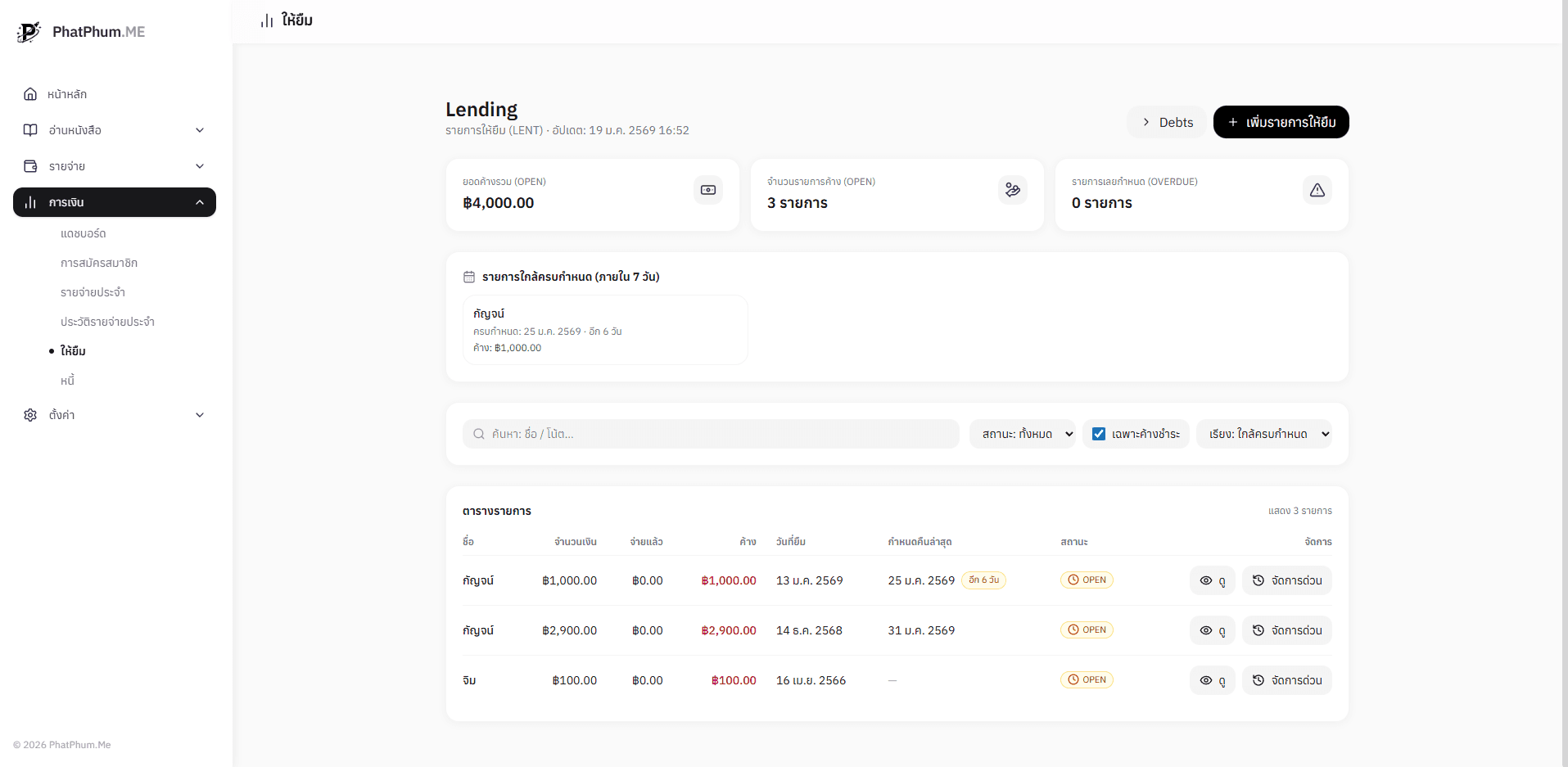Click the settings gear icon in sidebar
Screen dimensions: 1568x767
[30, 415]
